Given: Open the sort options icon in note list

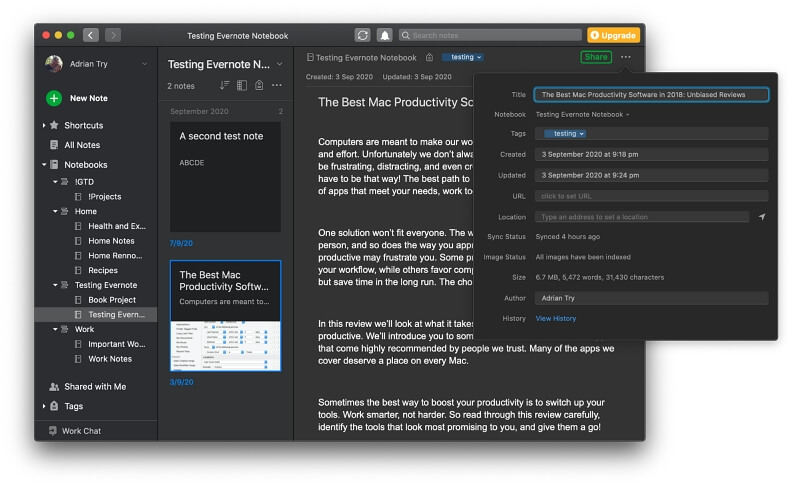Looking at the screenshot, I should [224, 85].
